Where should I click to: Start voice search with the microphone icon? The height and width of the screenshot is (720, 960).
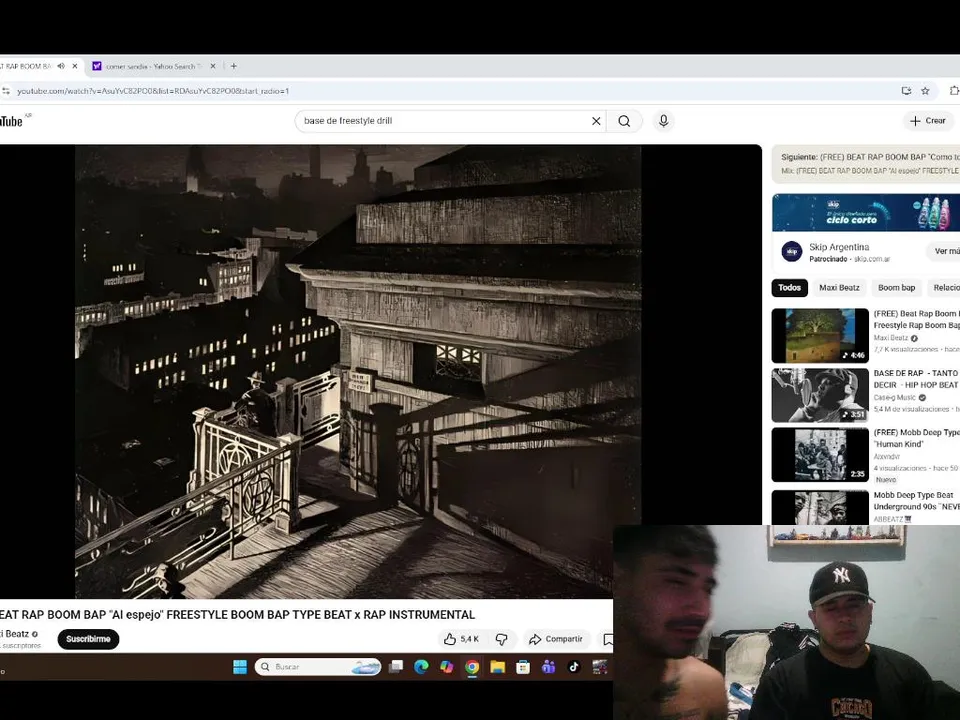point(663,121)
